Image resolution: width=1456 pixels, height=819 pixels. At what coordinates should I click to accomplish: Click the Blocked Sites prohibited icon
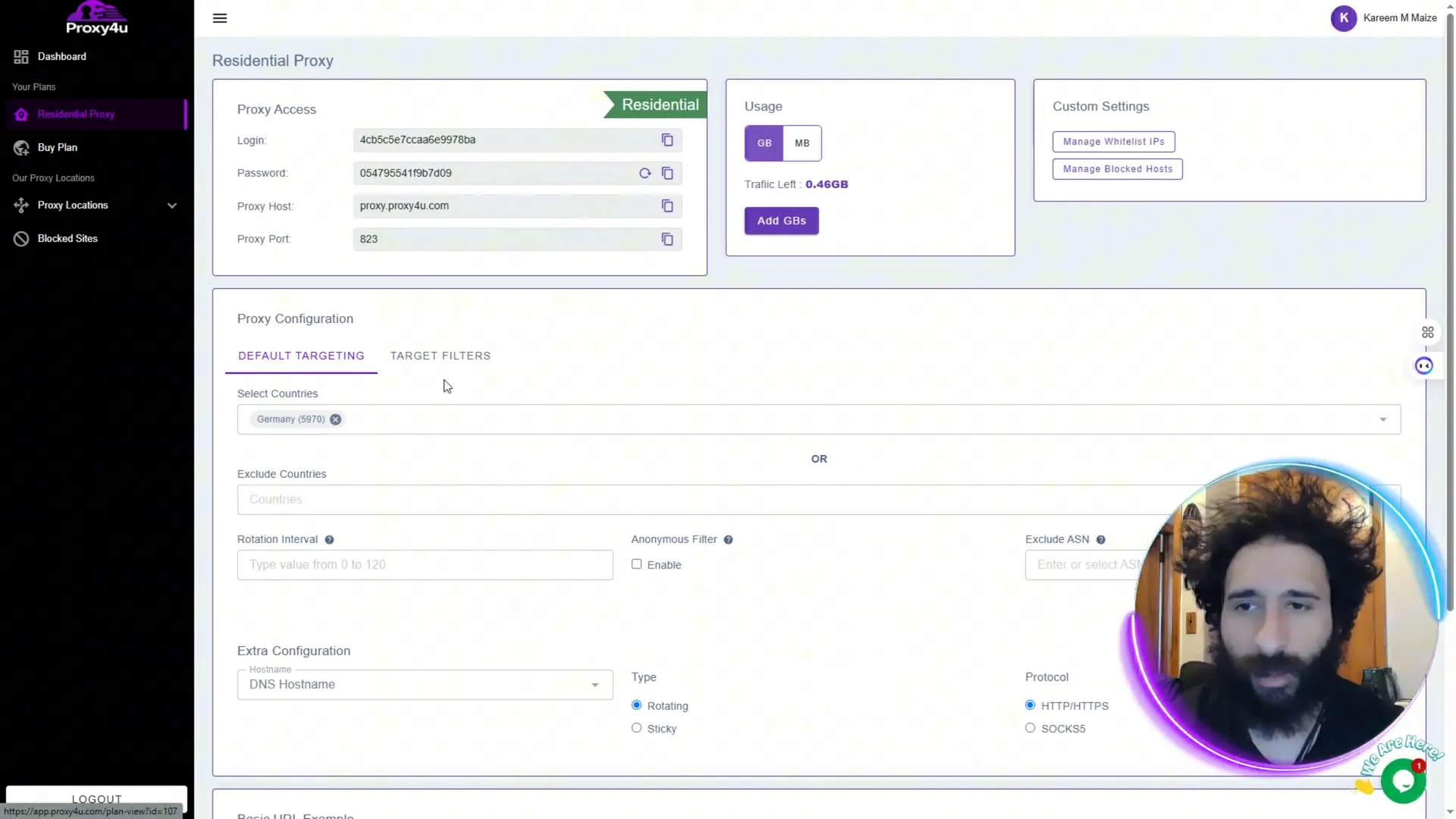click(x=21, y=239)
